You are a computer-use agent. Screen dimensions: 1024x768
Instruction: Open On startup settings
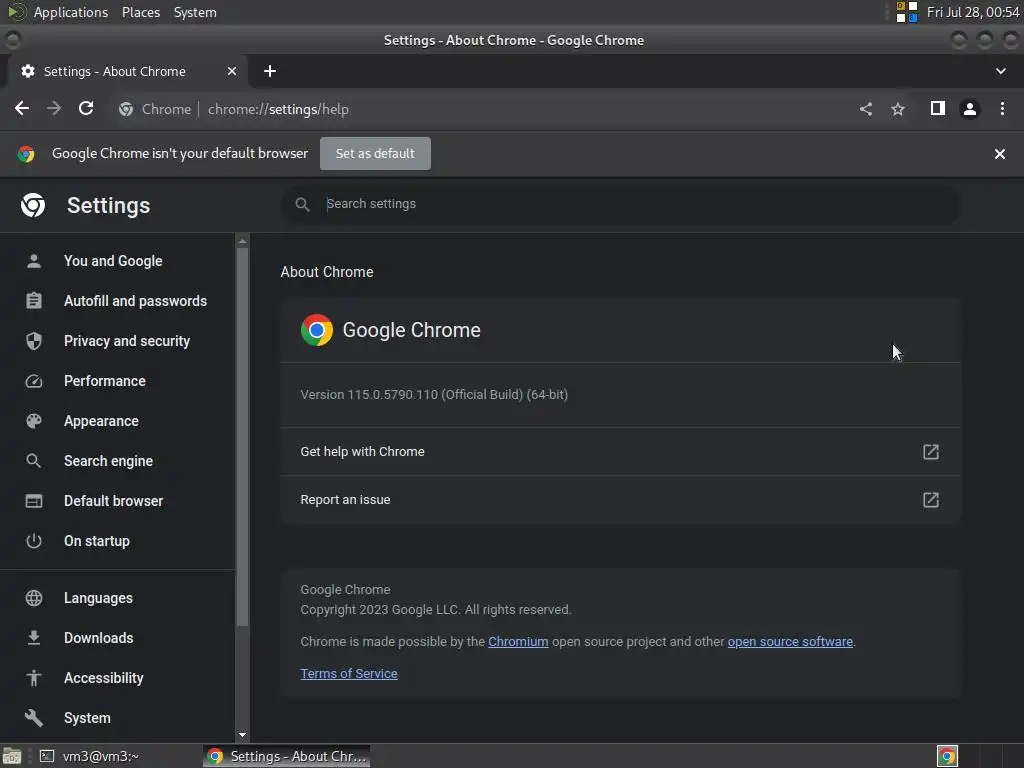pos(97,541)
